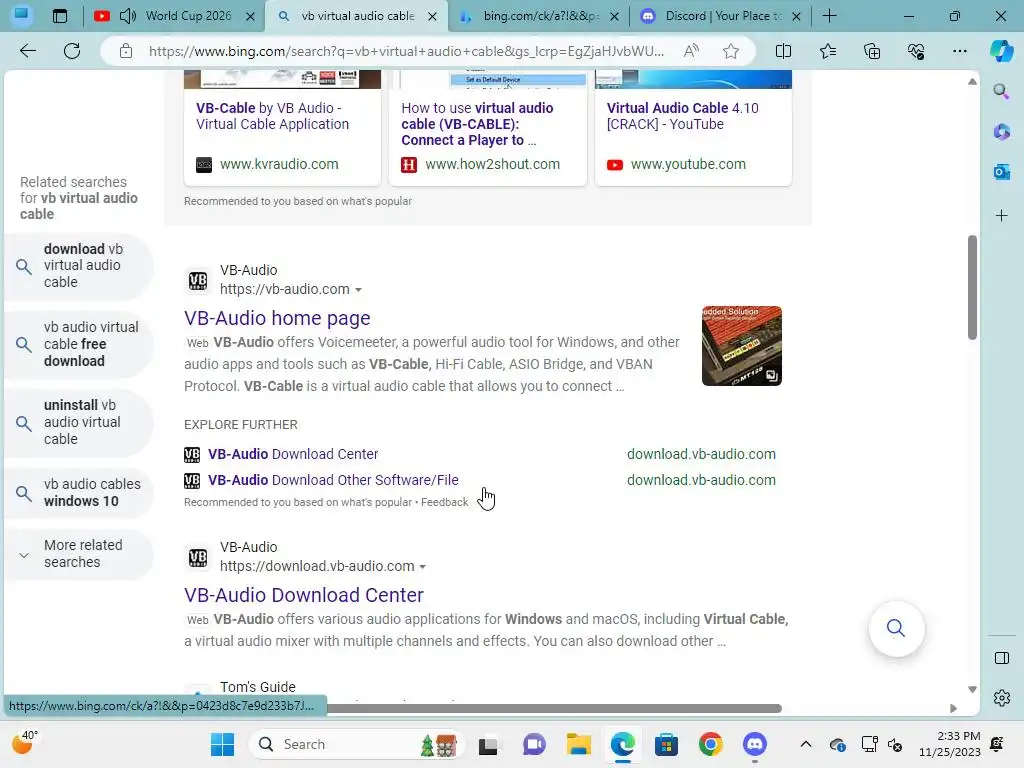The height and width of the screenshot is (768, 1024).
Task: Open Copilot sidebar button
Action: [x=1001, y=51]
